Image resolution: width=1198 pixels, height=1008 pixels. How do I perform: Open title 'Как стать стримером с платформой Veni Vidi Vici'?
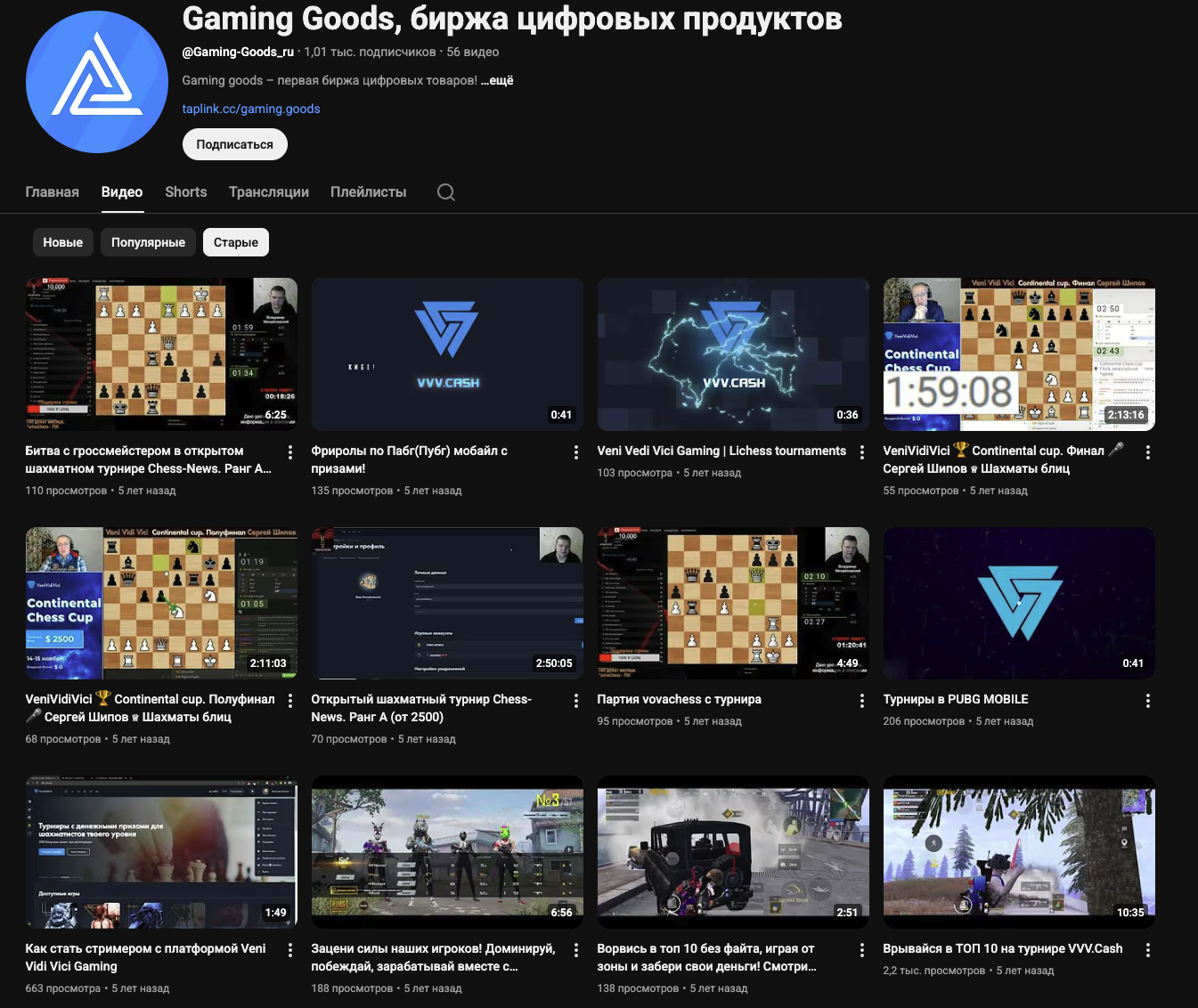146,957
